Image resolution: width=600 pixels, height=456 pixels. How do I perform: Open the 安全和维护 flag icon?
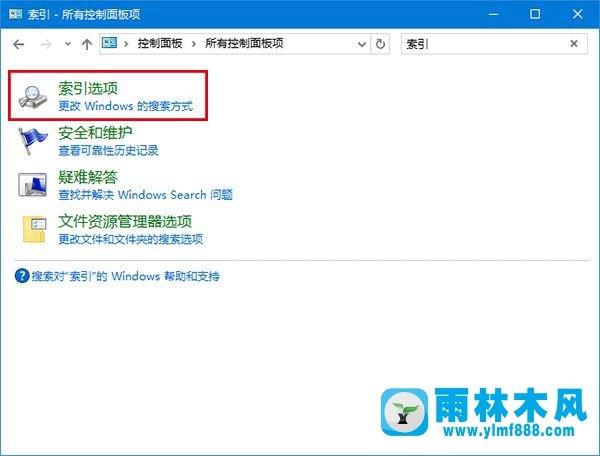[x=33, y=141]
